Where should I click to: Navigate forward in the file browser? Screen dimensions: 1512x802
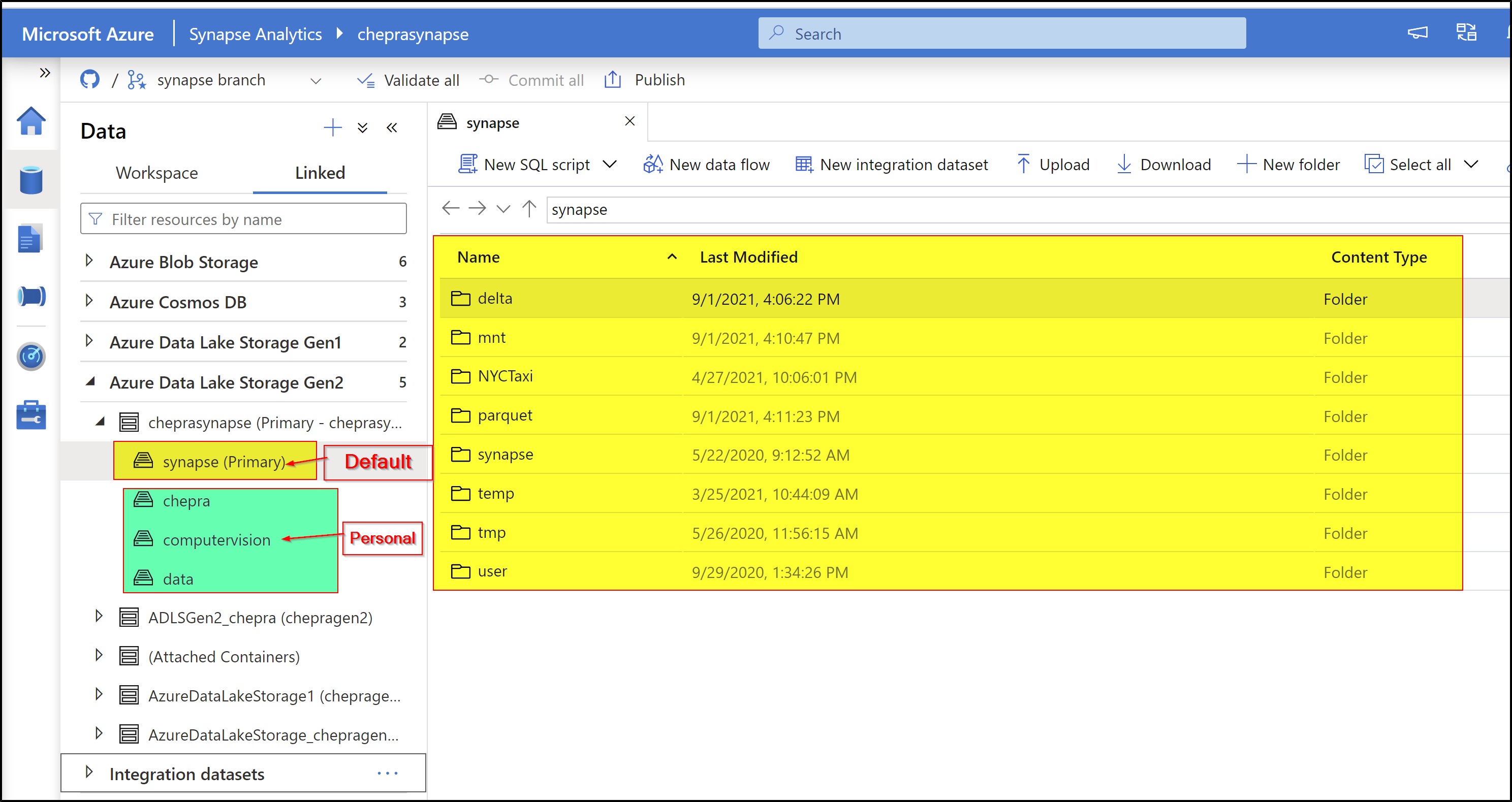pyautogui.click(x=477, y=208)
